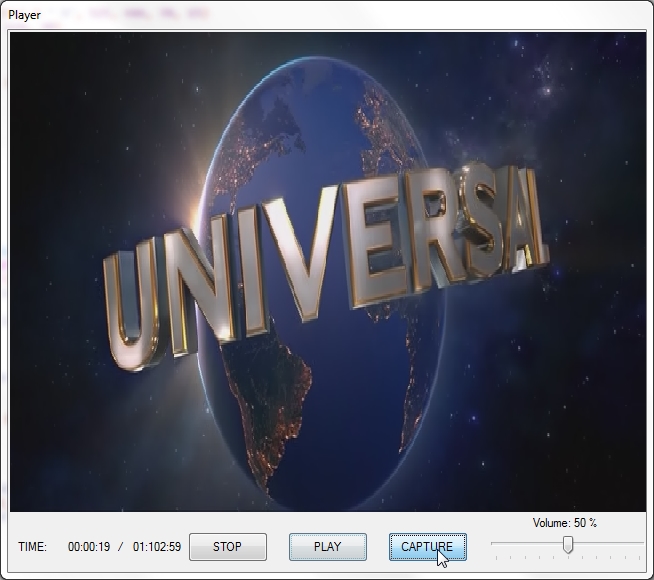This screenshot has height=580, width=654.
Task: Click the Universal logo video frame
Action: tap(328, 272)
